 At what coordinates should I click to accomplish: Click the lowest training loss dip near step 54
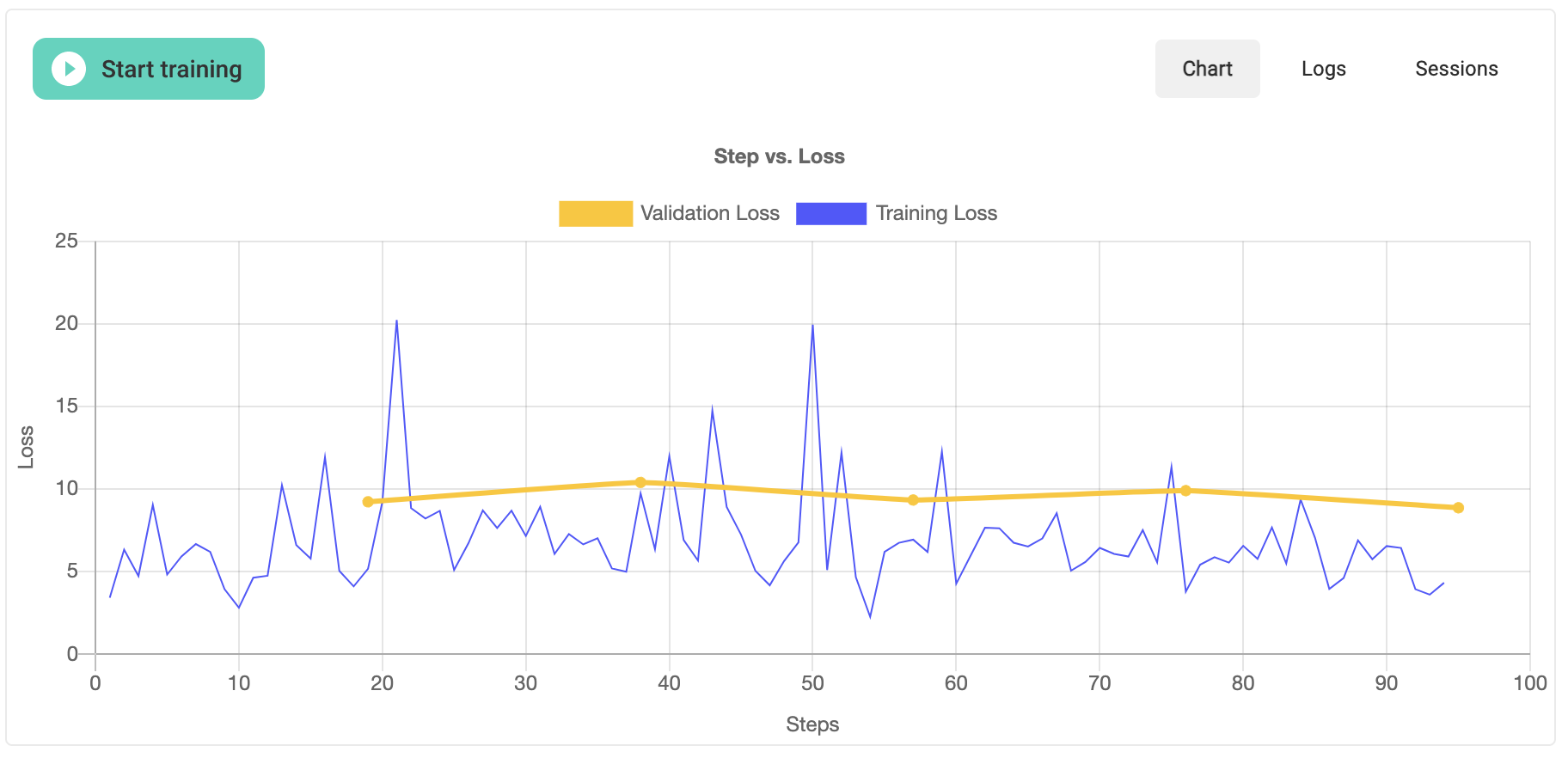[x=870, y=617]
